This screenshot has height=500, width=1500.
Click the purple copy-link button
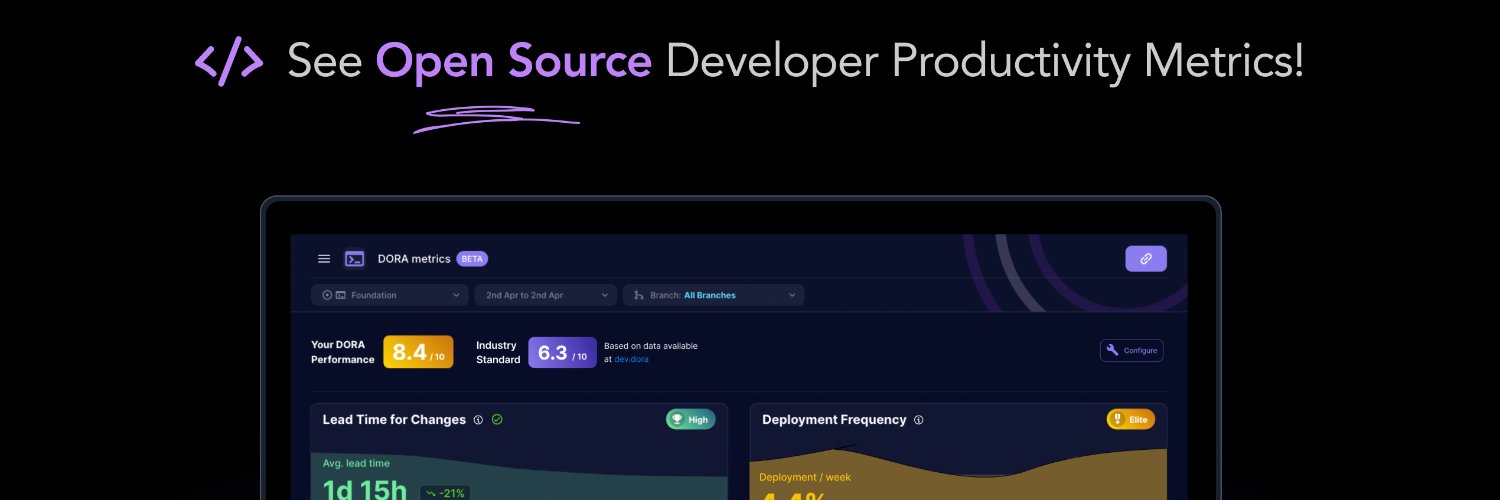(x=1146, y=259)
